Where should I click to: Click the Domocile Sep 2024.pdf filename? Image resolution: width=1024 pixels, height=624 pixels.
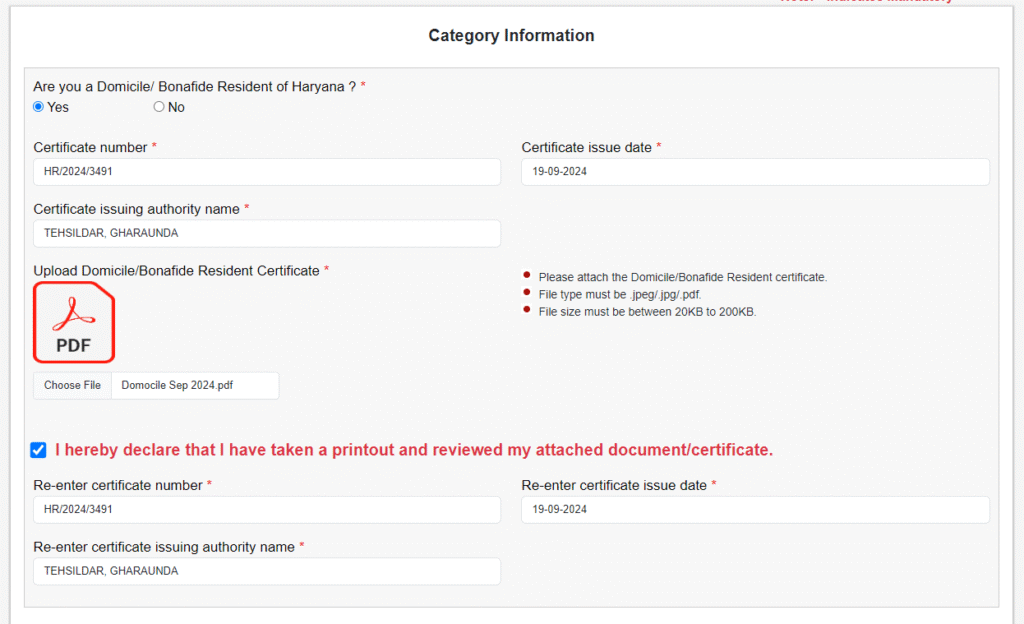point(177,385)
